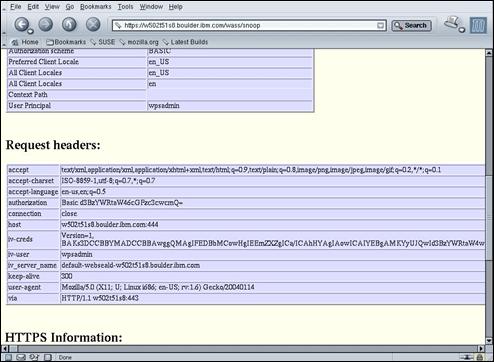Open the Help menu
The image size is (494, 362).
click(175, 7)
